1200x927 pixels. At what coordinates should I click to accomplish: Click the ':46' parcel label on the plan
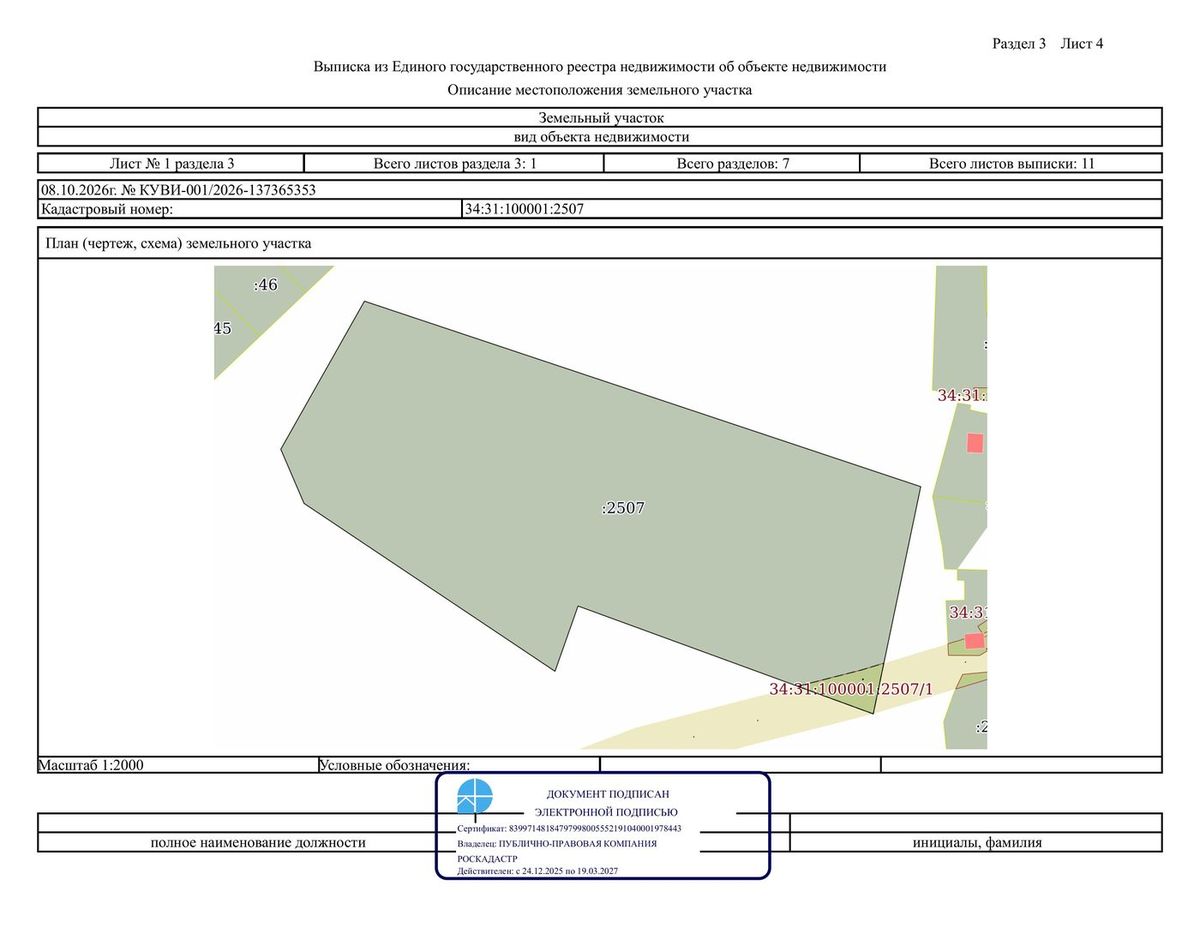point(265,285)
